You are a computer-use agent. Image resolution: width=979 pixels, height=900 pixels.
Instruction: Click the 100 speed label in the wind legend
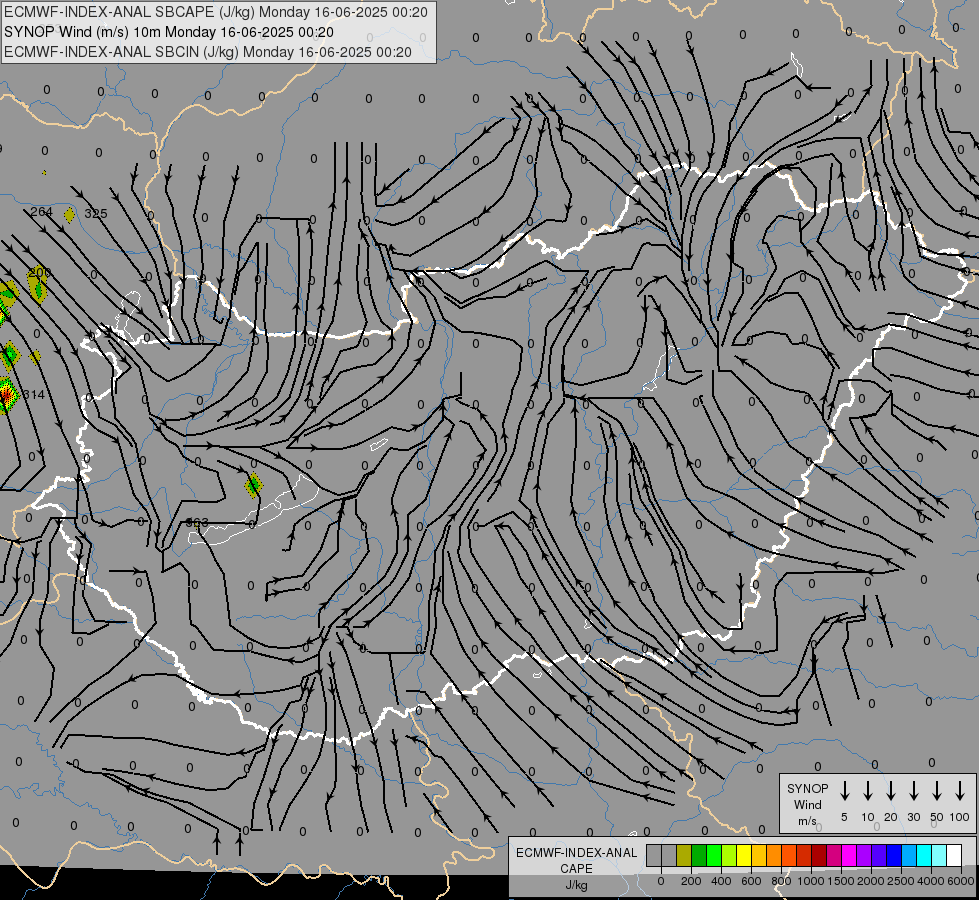(x=960, y=817)
